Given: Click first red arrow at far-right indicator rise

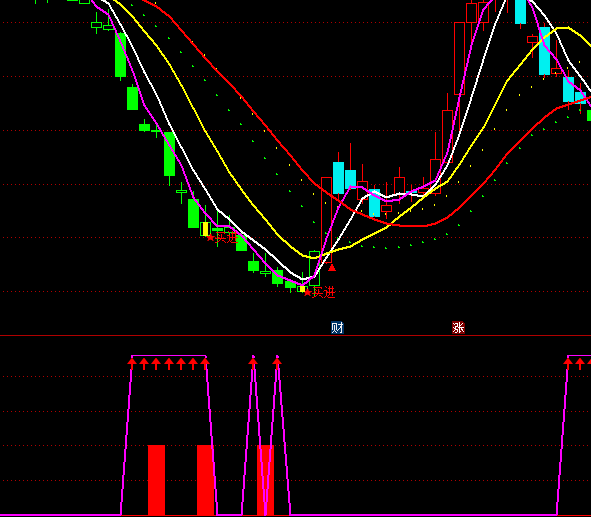Looking at the screenshot, I should (568, 364).
